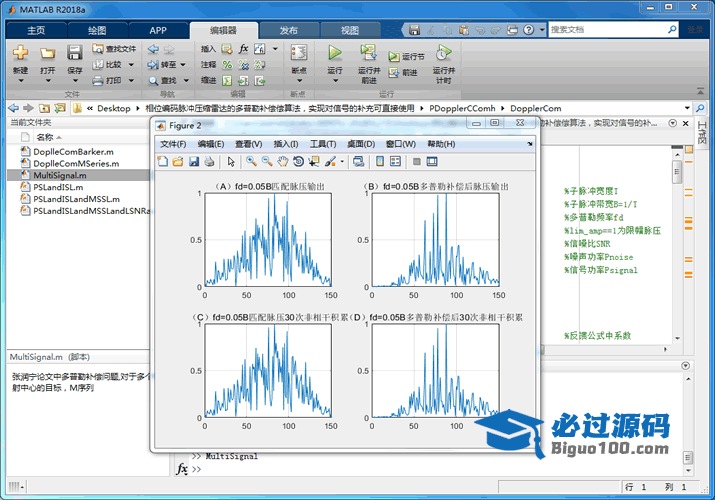This screenshot has height=500, width=715.
Task: Open the Run (运行) dropdown arrow
Action: 335,81
